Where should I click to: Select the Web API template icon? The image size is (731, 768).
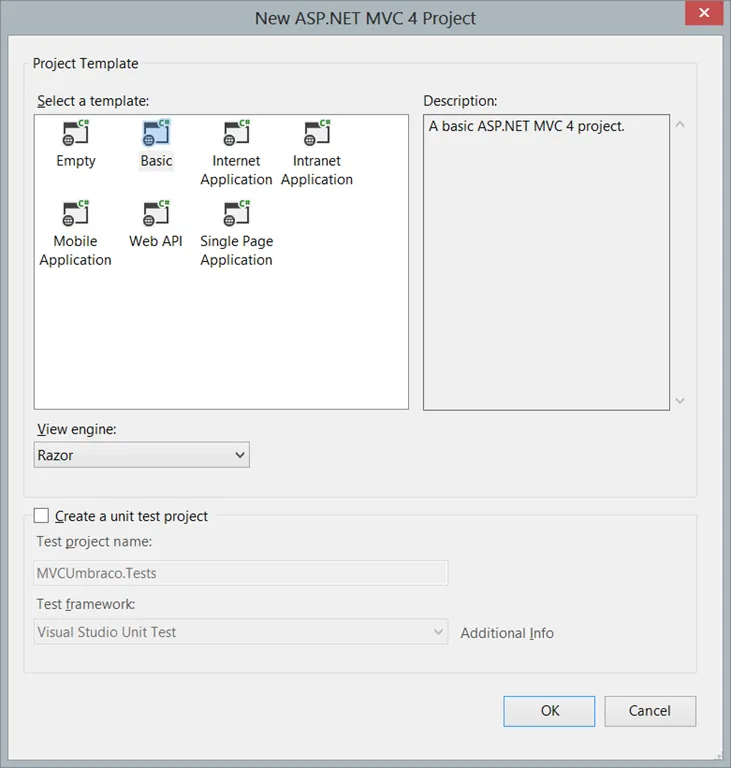pyautogui.click(x=156, y=214)
